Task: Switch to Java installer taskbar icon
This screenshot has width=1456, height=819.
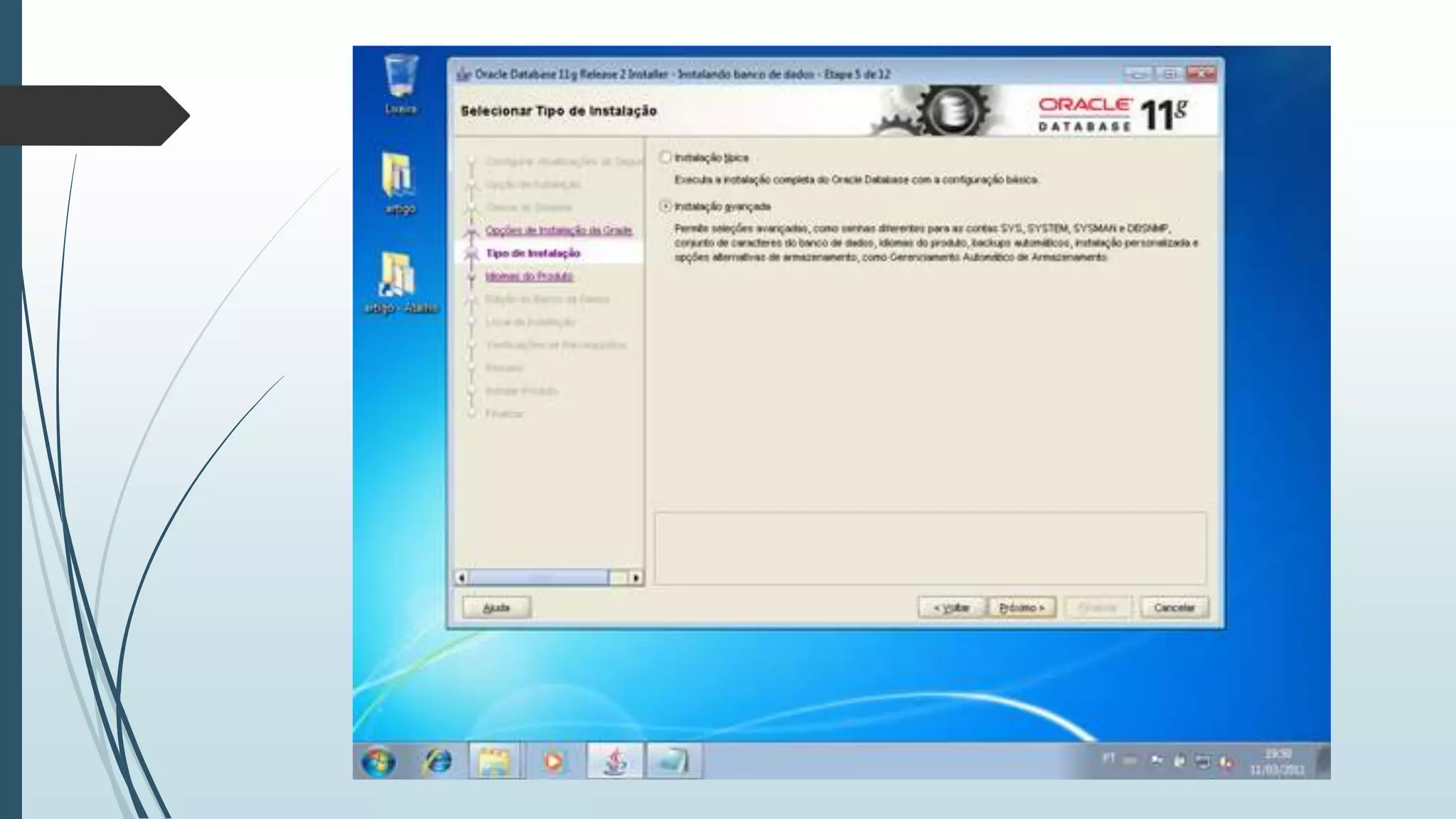Action: click(x=615, y=761)
